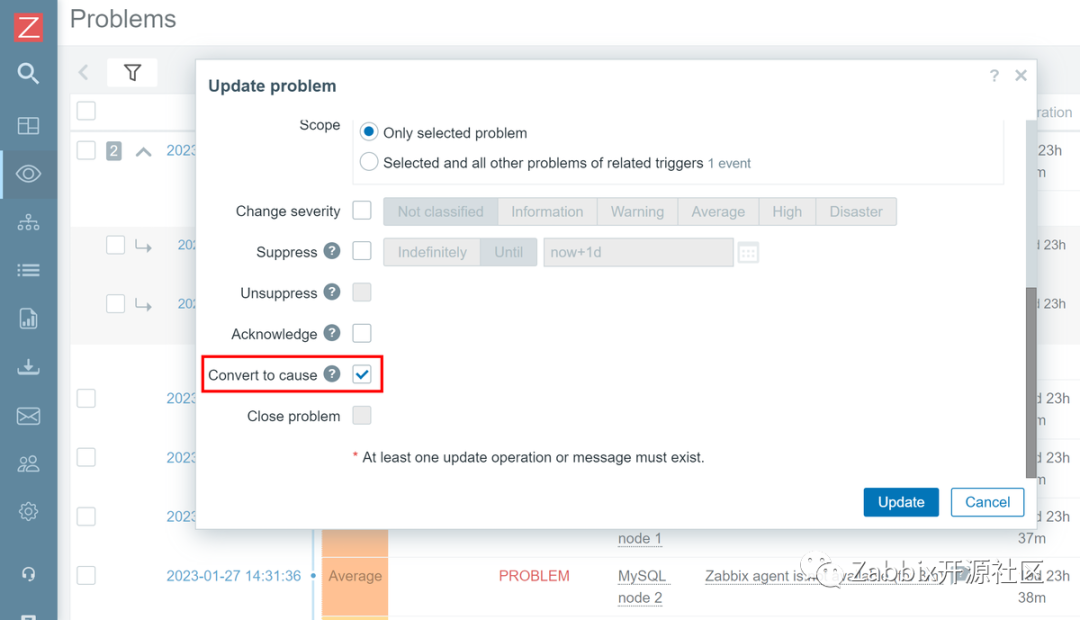Click the Alerts envelope icon in sidebar
The height and width of the screenshot is (620, 1080).
(x=28, y=415)
